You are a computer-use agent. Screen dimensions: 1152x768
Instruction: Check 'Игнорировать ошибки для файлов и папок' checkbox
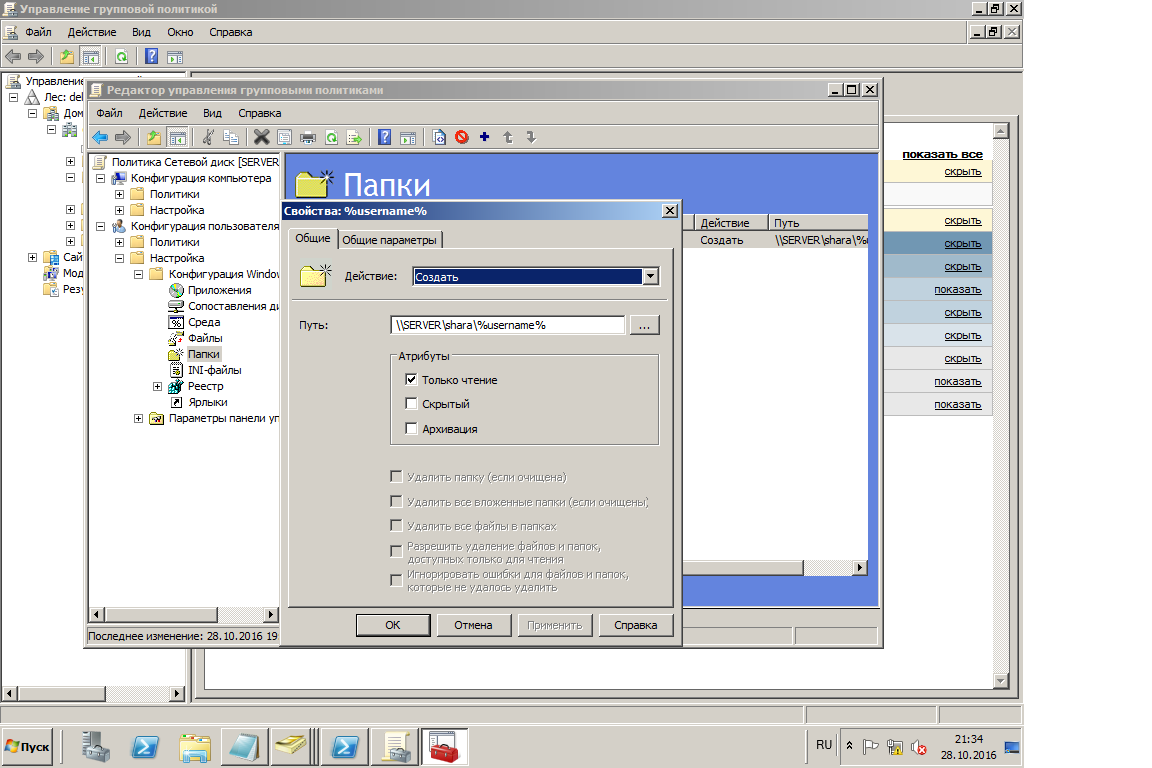coord(396,580)
